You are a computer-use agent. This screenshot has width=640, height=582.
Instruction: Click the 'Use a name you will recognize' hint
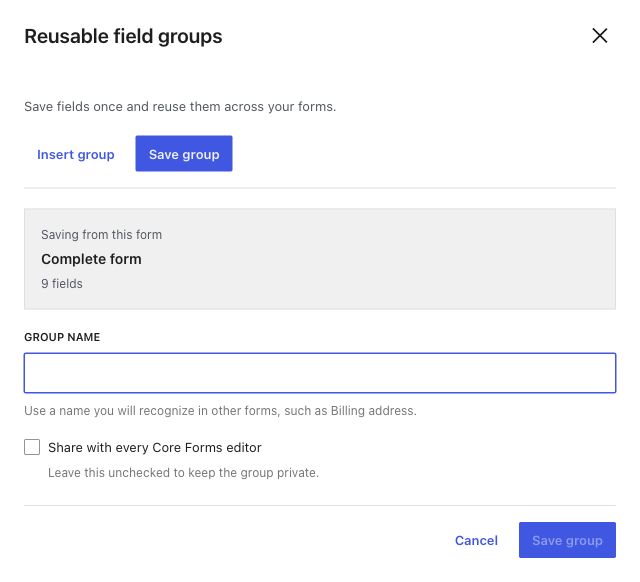(220, 411)
